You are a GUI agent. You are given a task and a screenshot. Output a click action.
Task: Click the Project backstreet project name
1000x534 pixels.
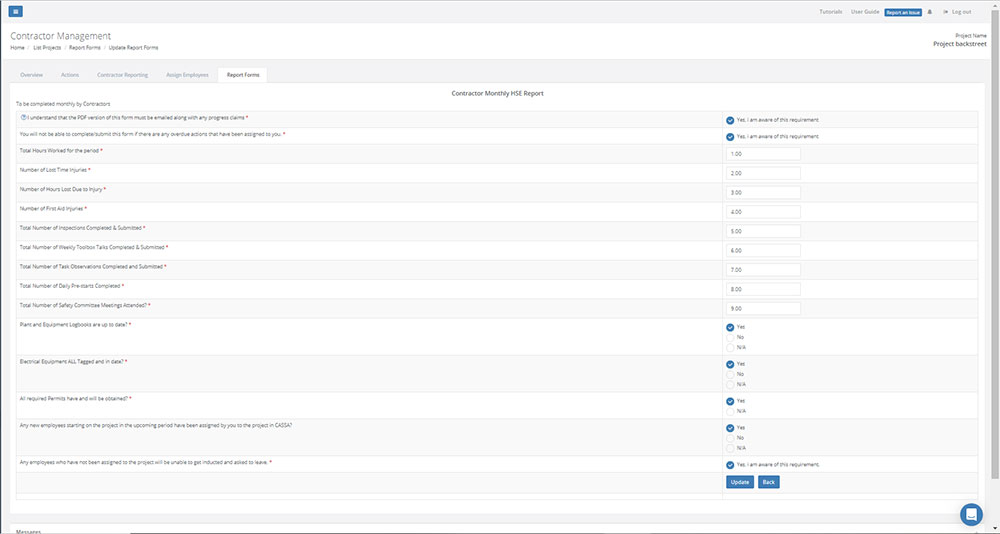click(960, 44)
